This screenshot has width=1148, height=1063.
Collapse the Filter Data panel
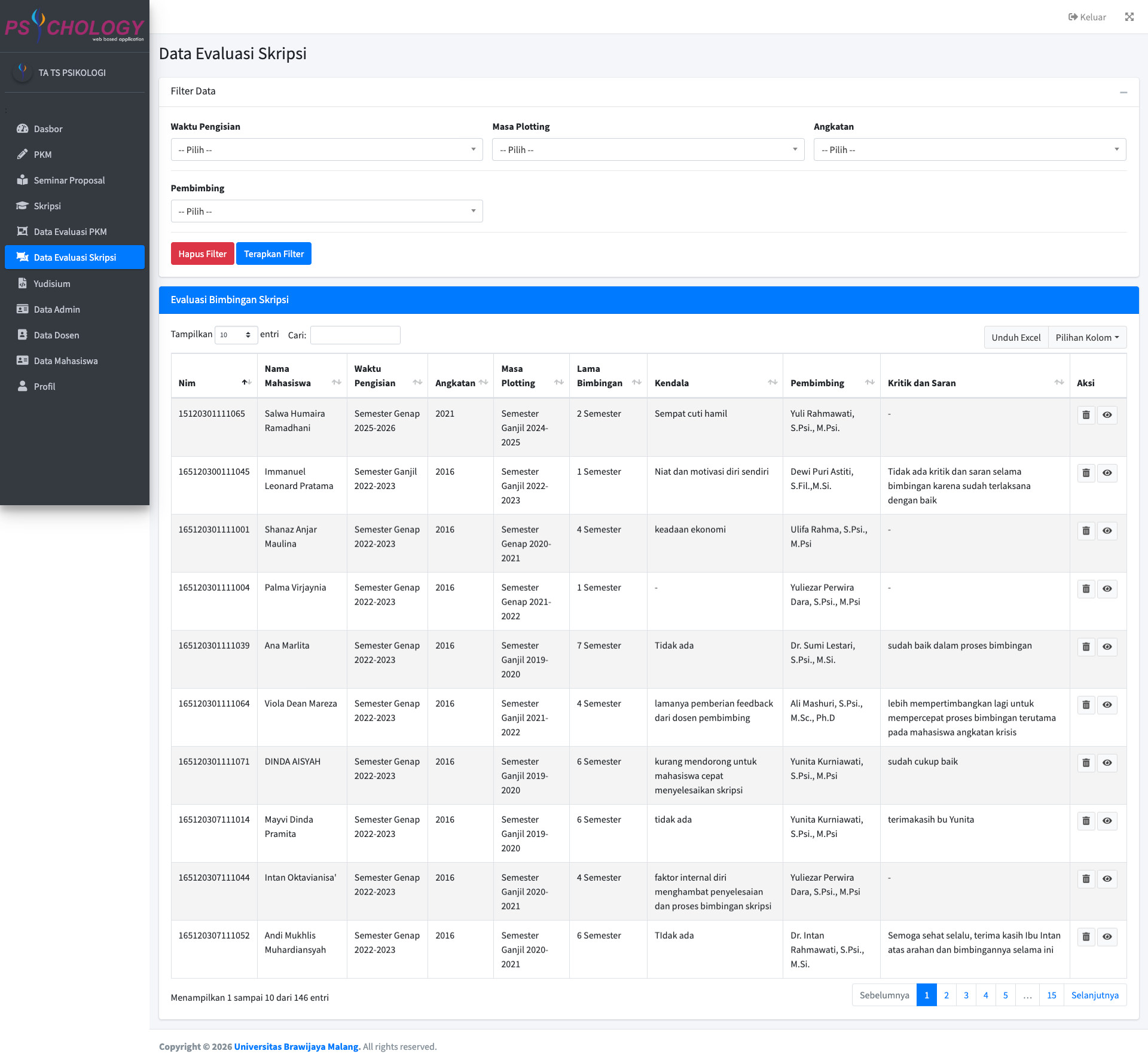click(1123, 92)
